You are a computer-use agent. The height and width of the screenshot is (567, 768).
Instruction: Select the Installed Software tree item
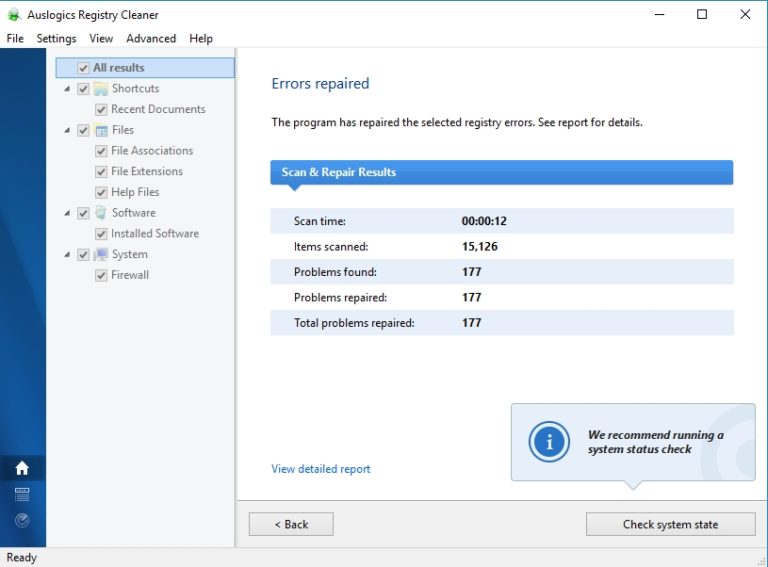(x=155, y=233)
